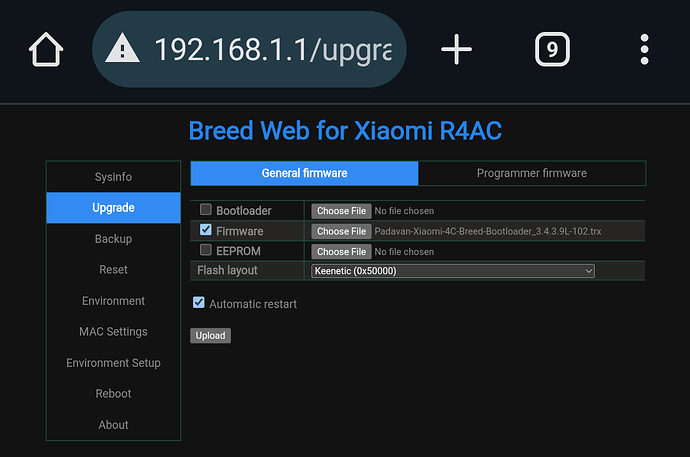Viewport: 690px width, 457px height.
Task: Enable the EEPROM checkbox
Action: 206,250
